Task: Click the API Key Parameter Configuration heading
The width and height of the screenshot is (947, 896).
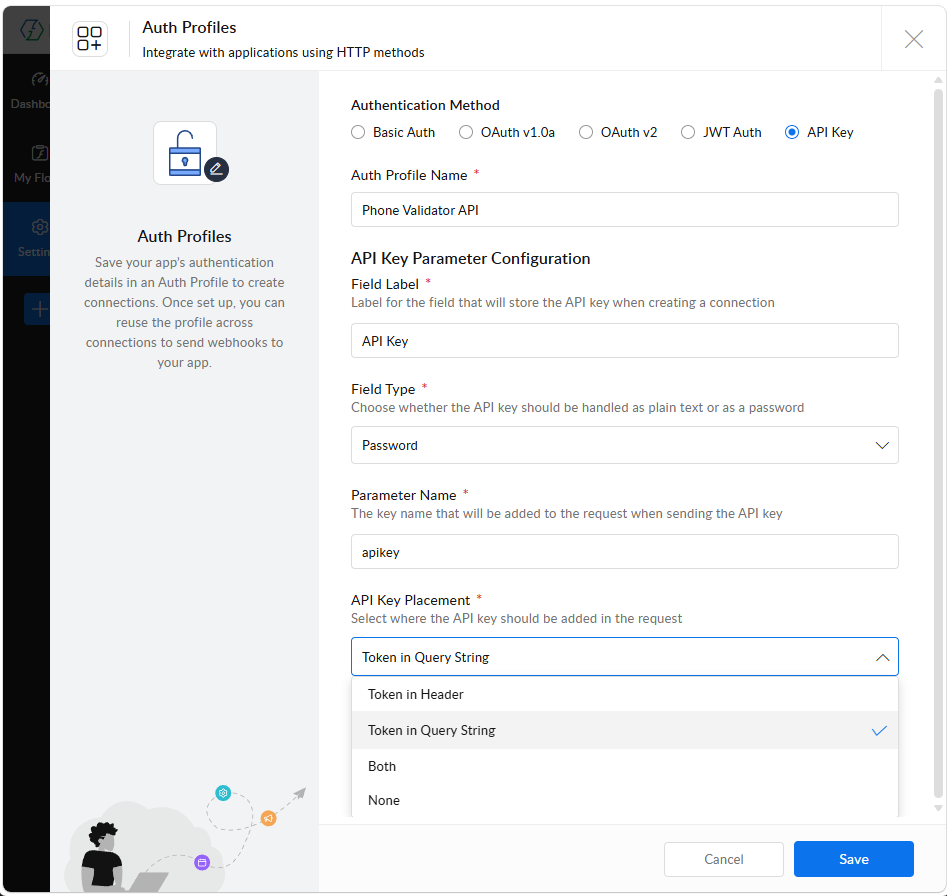Action: (470, 258)
